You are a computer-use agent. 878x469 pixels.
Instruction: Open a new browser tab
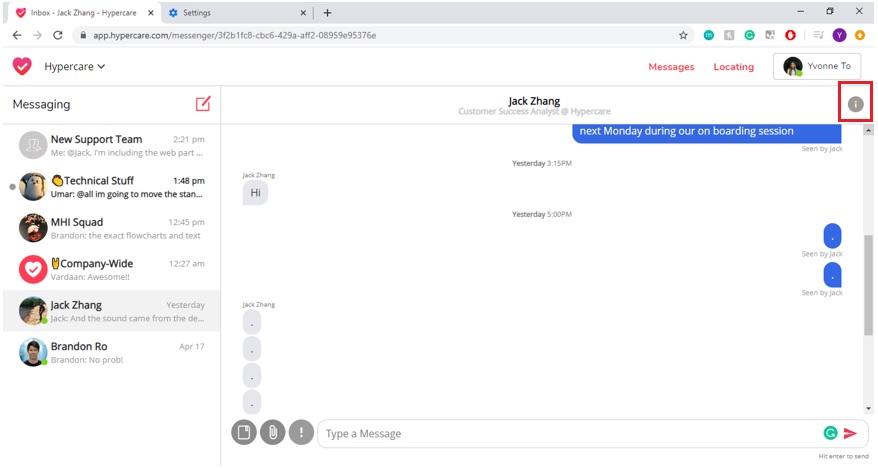point(328,13)
